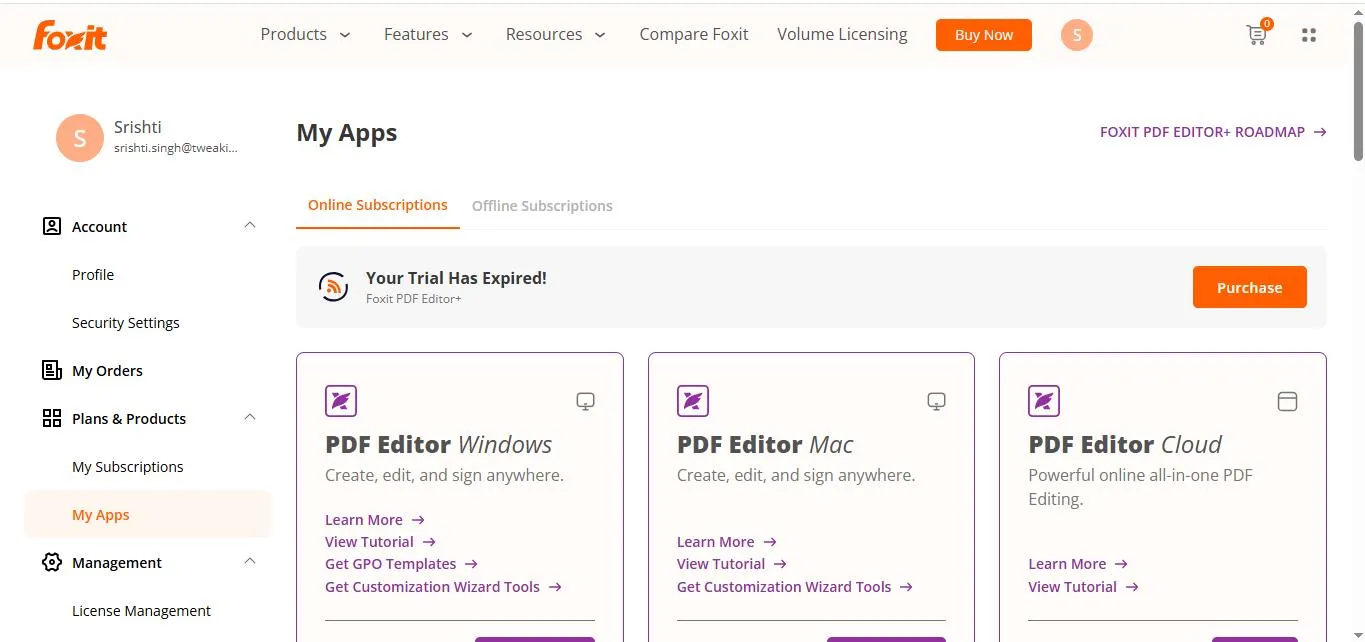The width and height of the screenshot is (1365, 642).
Task: Switch to the Offline Subscriptions tab
Action: click(542, 206)
